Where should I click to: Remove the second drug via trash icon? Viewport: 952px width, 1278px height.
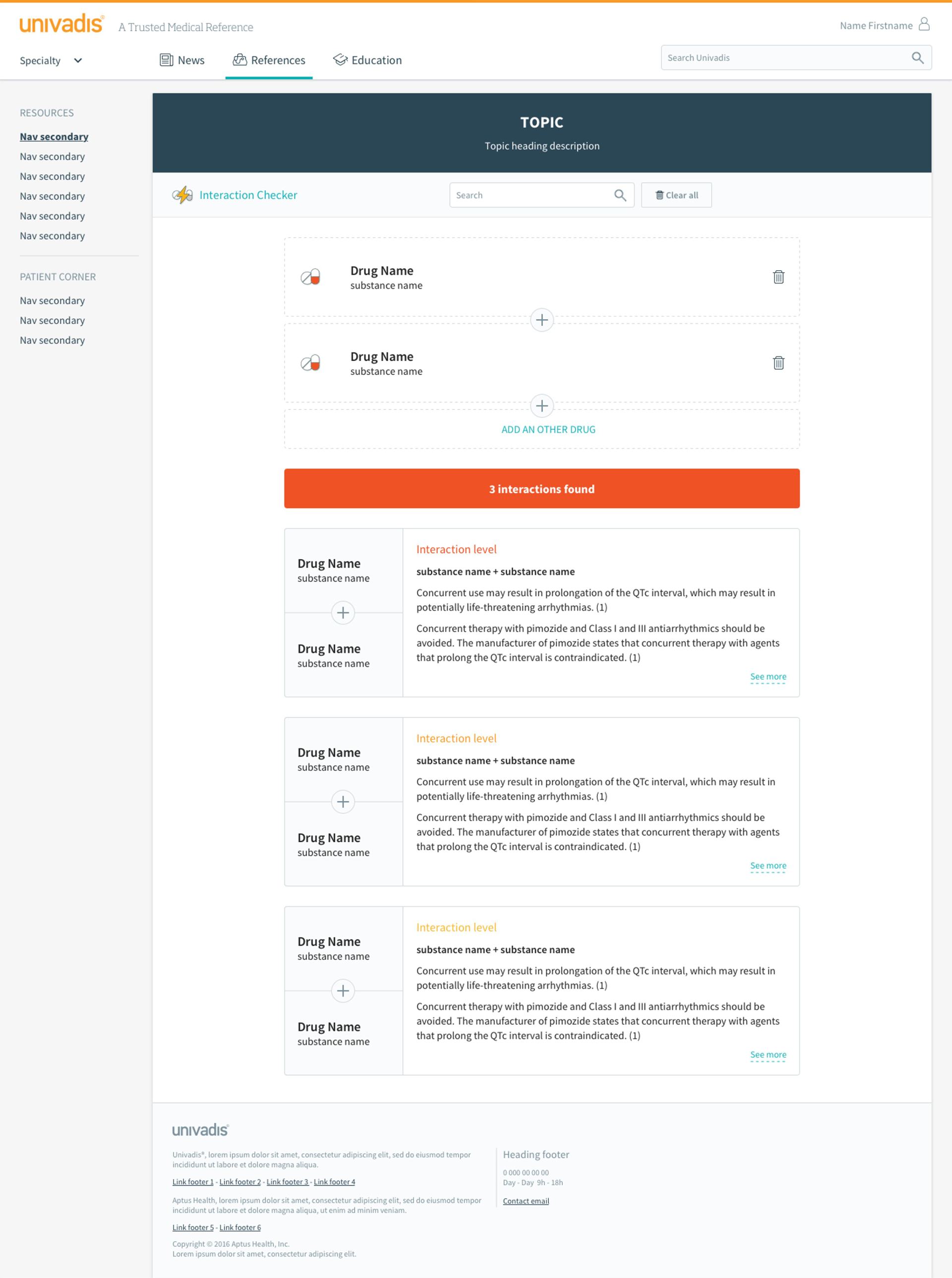(x=778, y=363)
